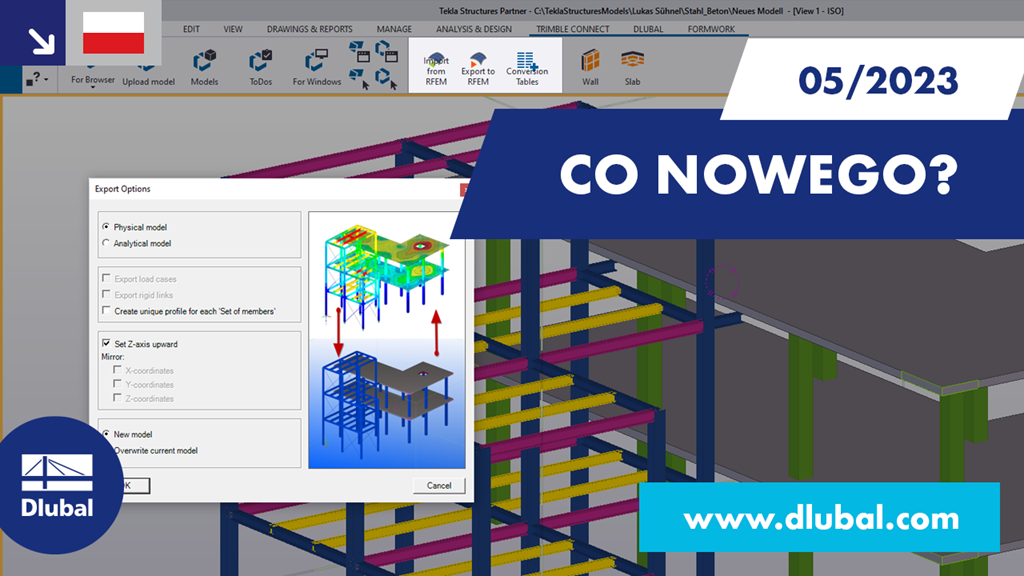Select the Analytical model option
This screenshot has width=1024, height=576.
[106, 243]
